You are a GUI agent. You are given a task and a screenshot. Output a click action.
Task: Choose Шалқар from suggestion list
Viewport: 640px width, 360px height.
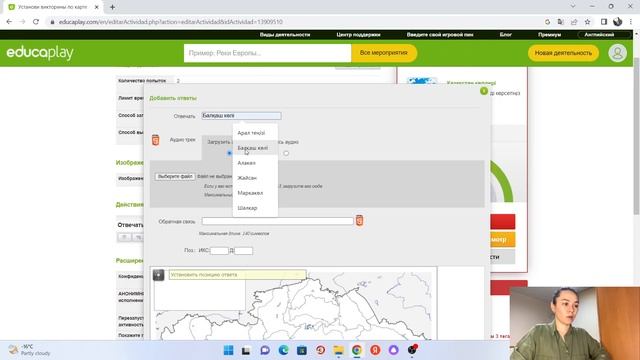coord(255,208)
